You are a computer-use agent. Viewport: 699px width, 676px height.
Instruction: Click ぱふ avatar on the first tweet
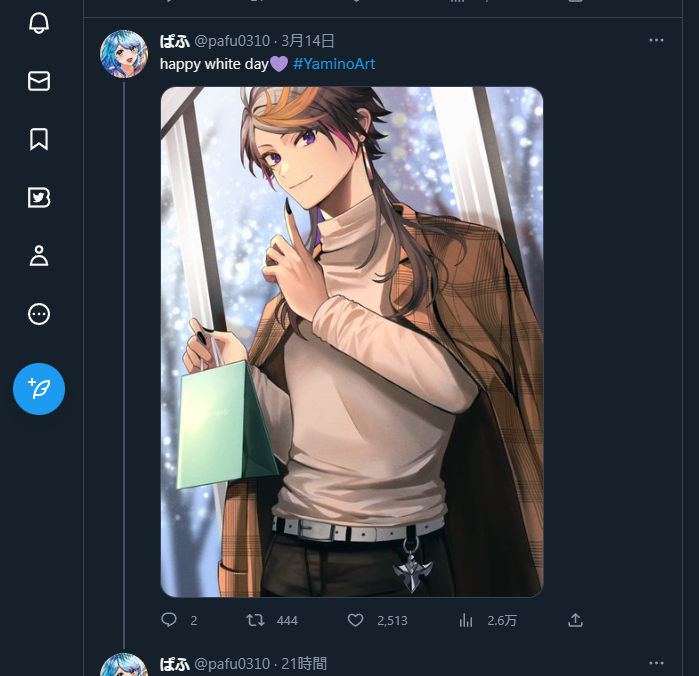coord(124,54)
